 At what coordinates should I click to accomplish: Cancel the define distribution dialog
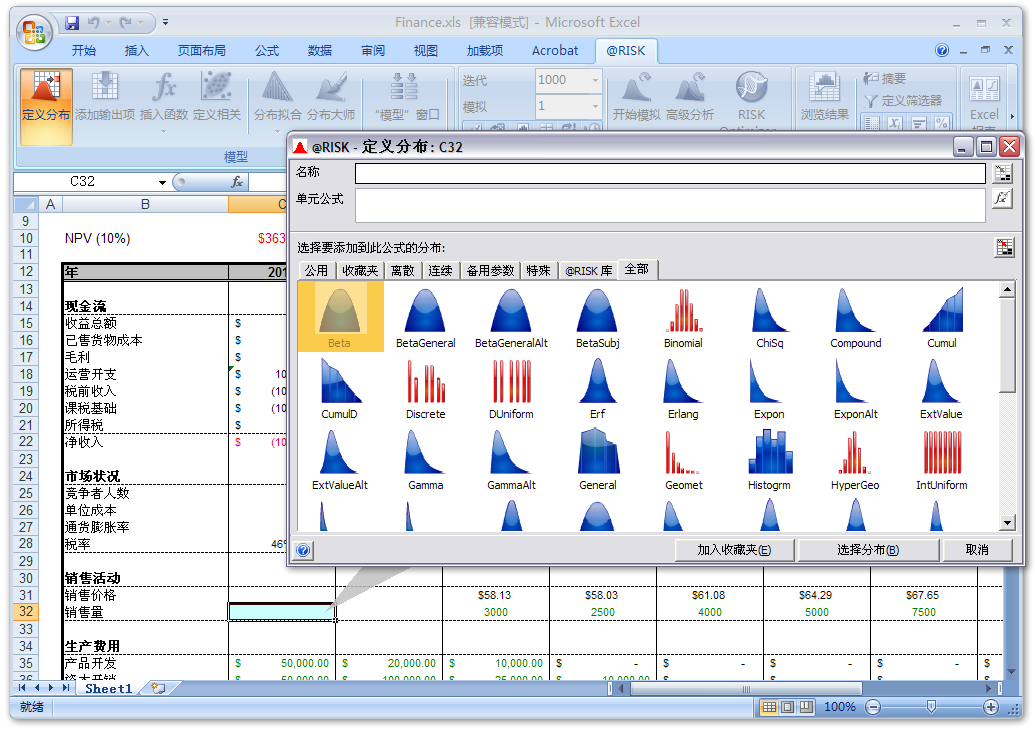point(977,550)
